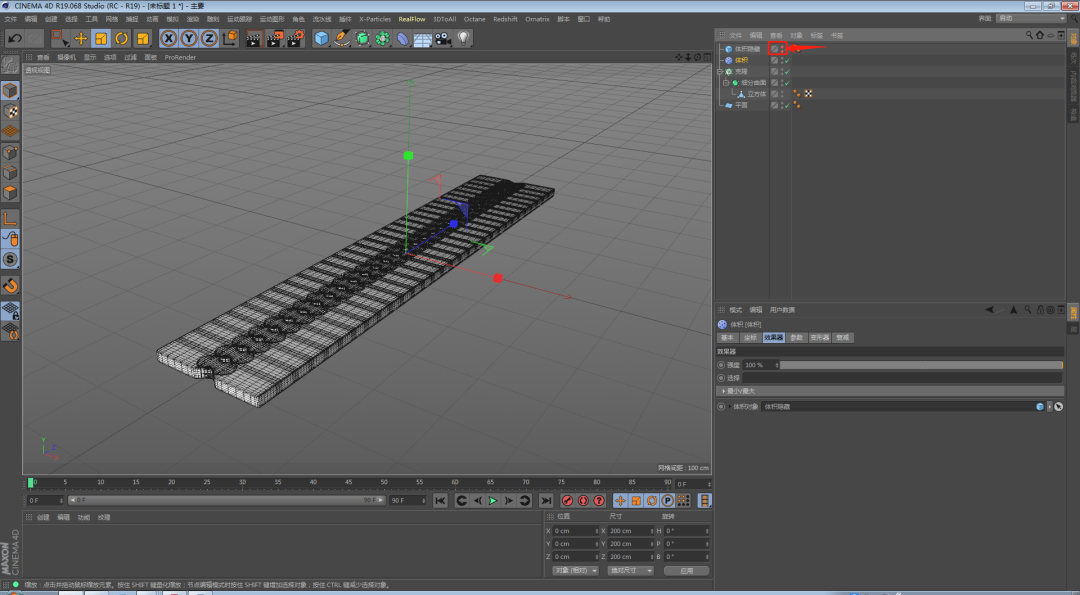Click the Camera object icon

(x=443, y=38)
